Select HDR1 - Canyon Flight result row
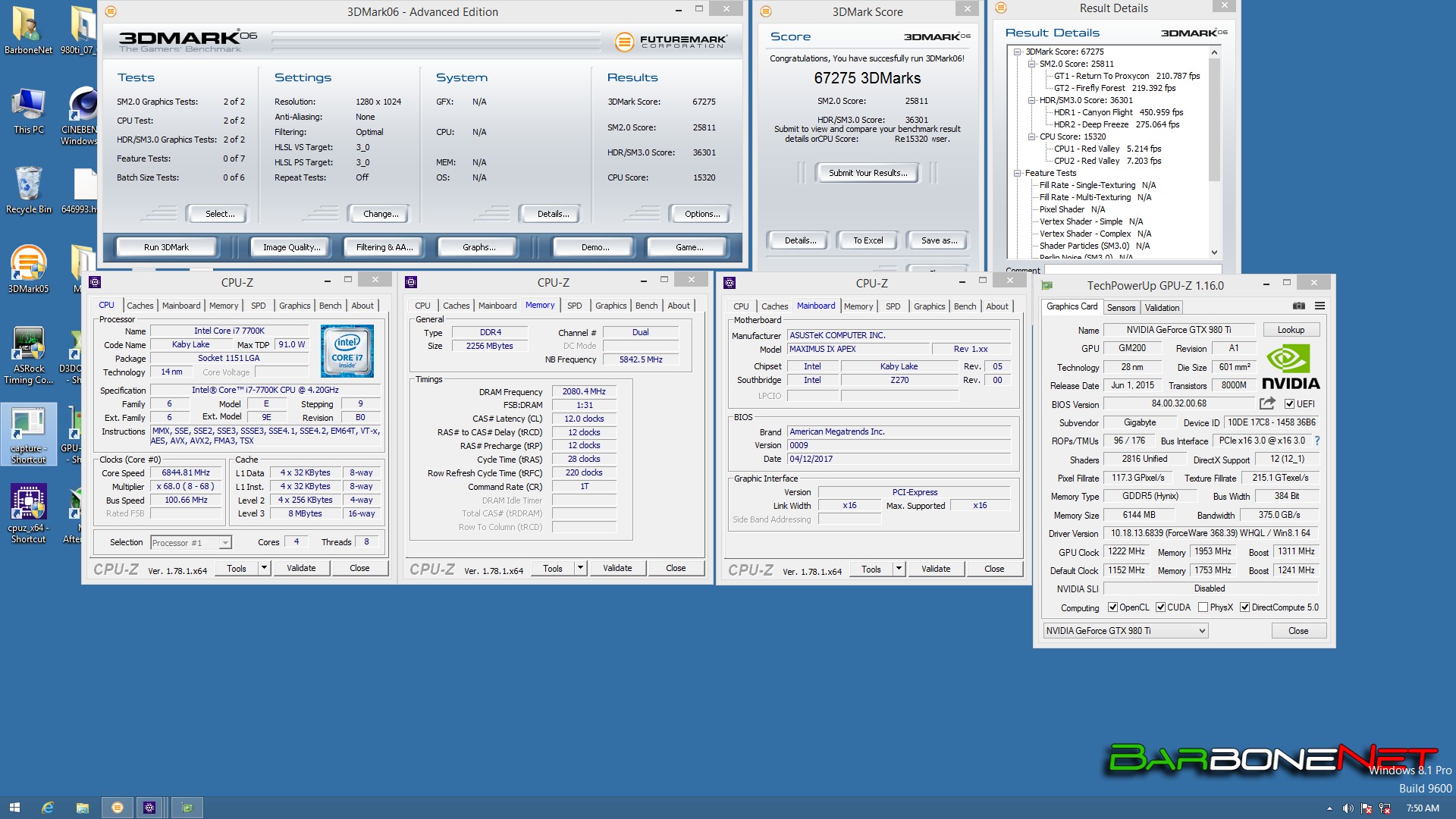Screen dimensions: 1456x819 pyautogui.click(x=1119, y=112)
